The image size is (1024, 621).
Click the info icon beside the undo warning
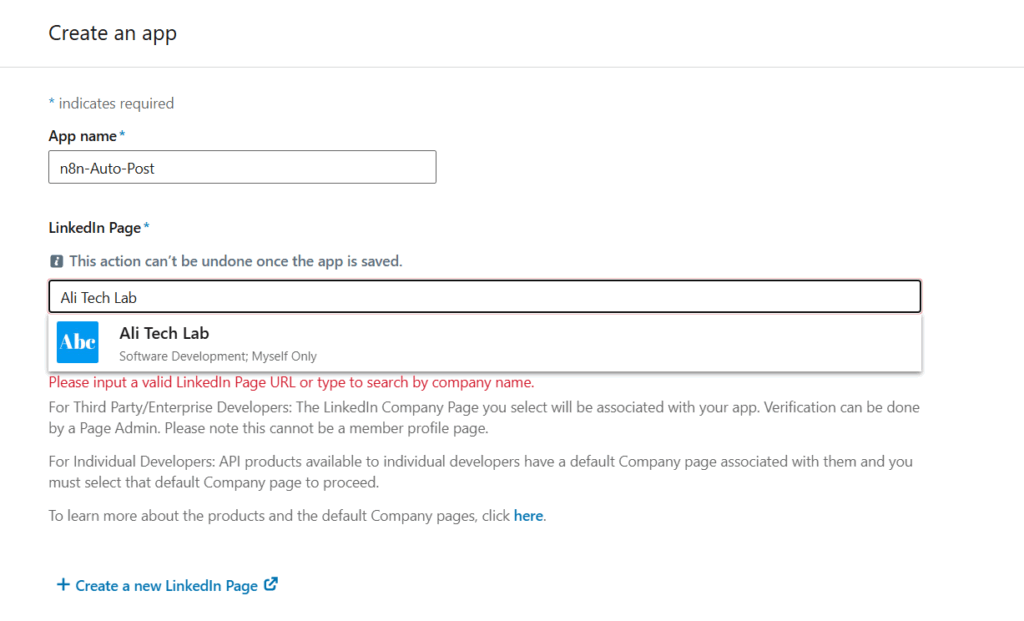(x=56, y=261)
